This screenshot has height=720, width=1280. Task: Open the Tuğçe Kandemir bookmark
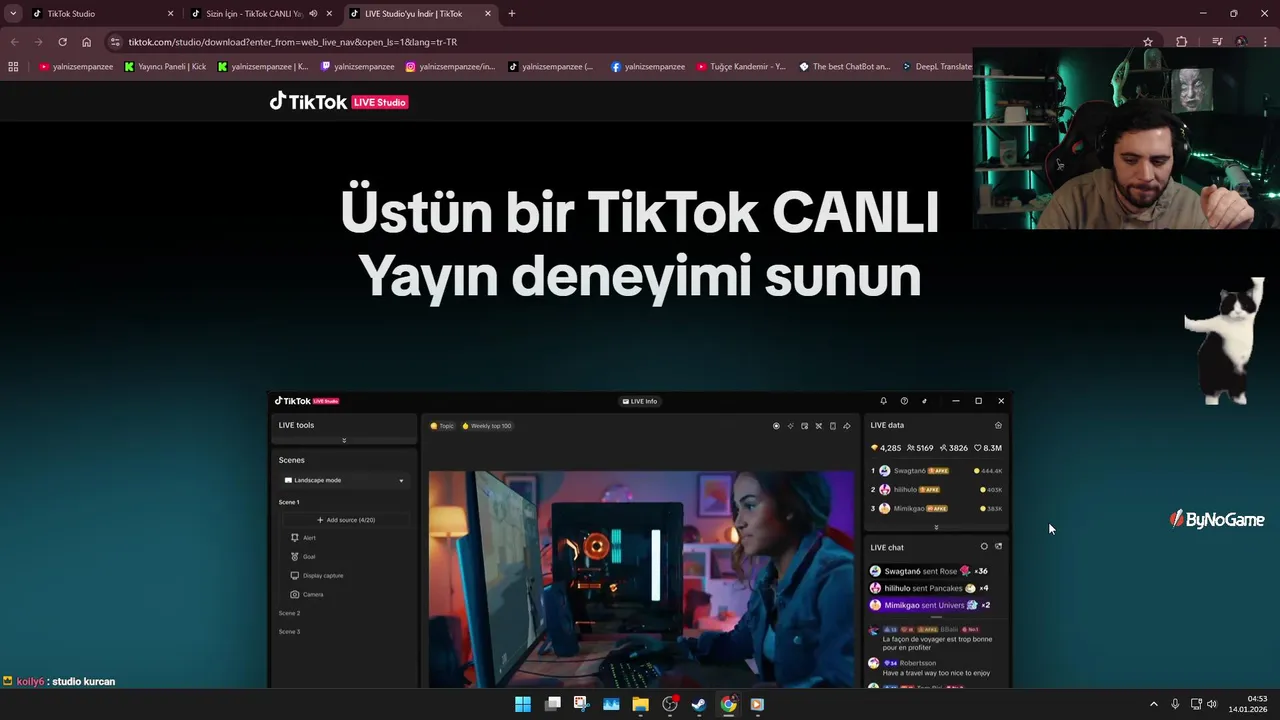741,67
